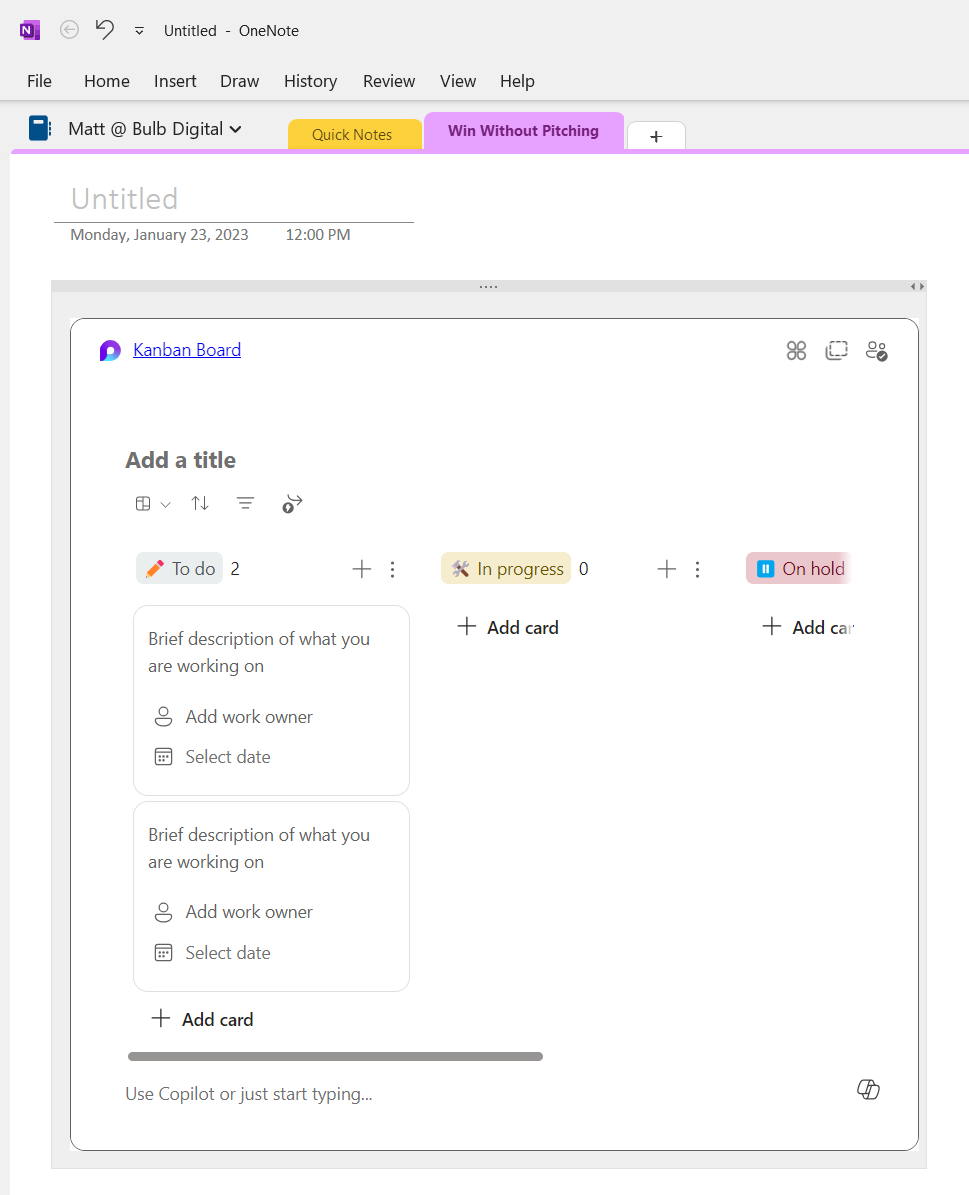
Task: Click the Copilot icon
Action: click(x=868, y=1090)
